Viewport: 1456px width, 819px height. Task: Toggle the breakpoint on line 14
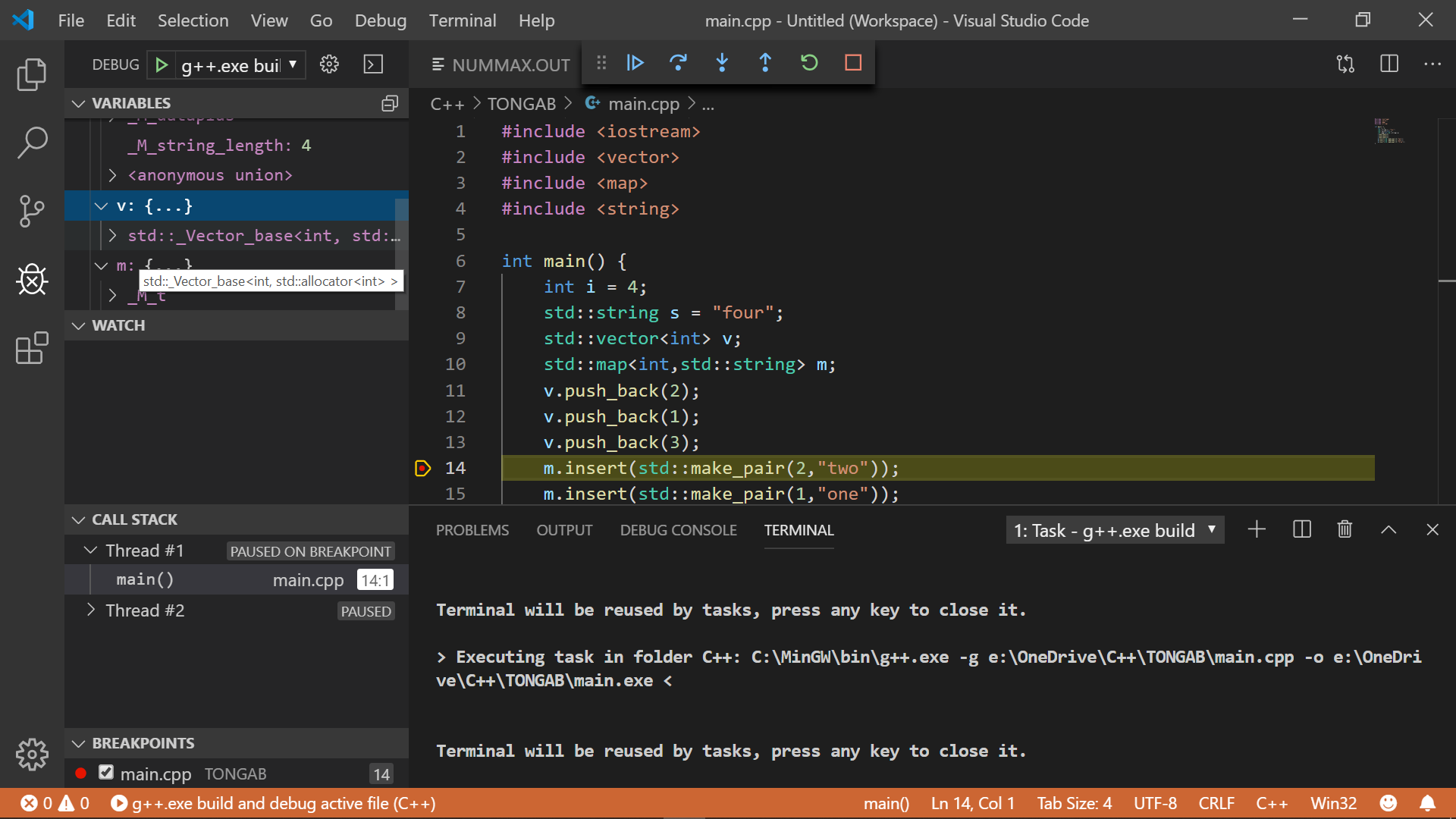(x=422, y=469)
